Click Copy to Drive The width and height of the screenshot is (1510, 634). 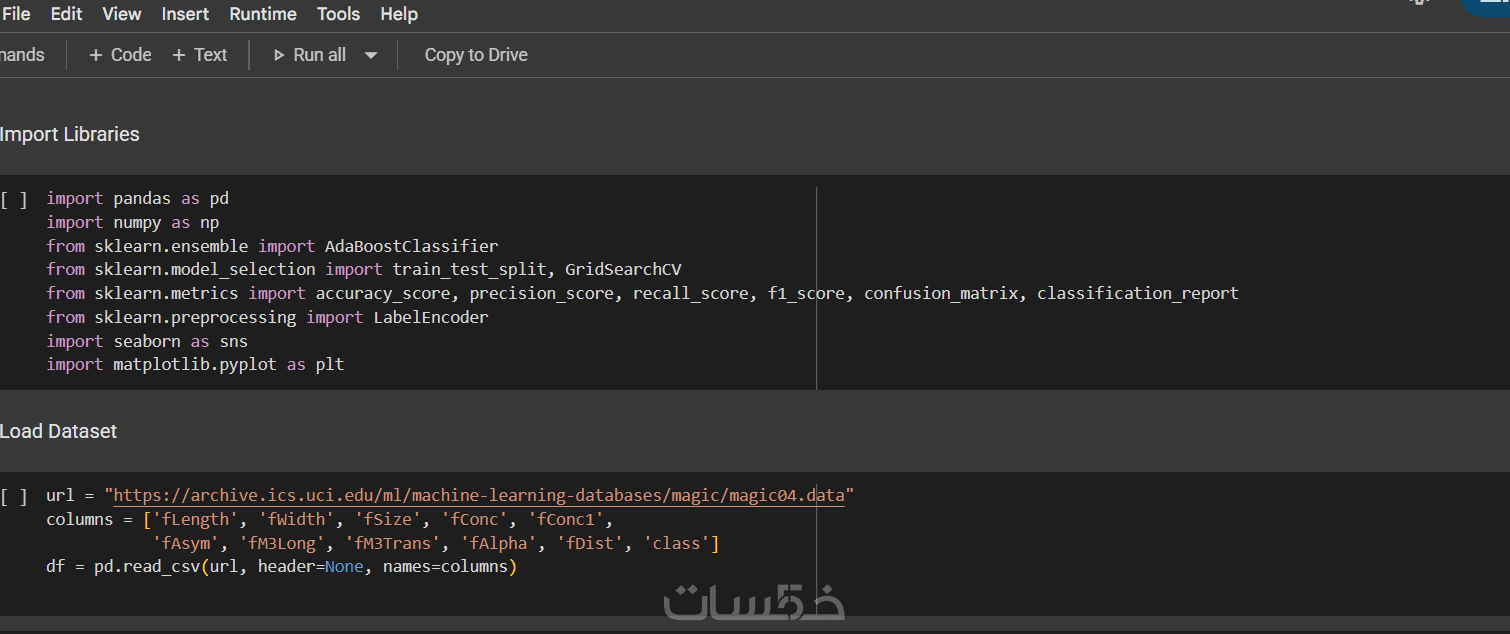(x=476, y=55)
